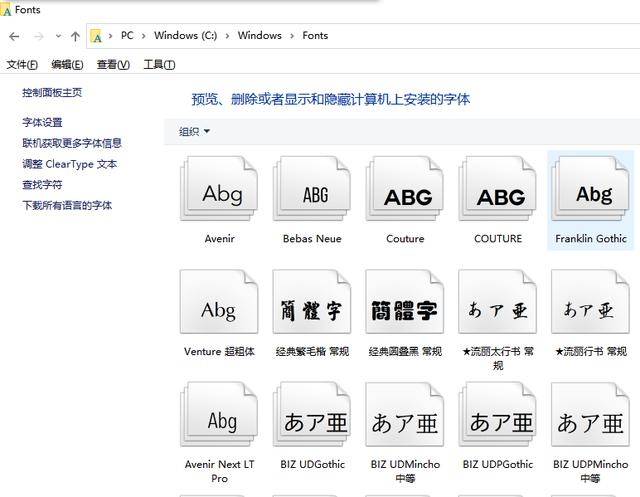
Task: Select the 经典圆叠黑 常规 font icon
Action: [404, 308]
